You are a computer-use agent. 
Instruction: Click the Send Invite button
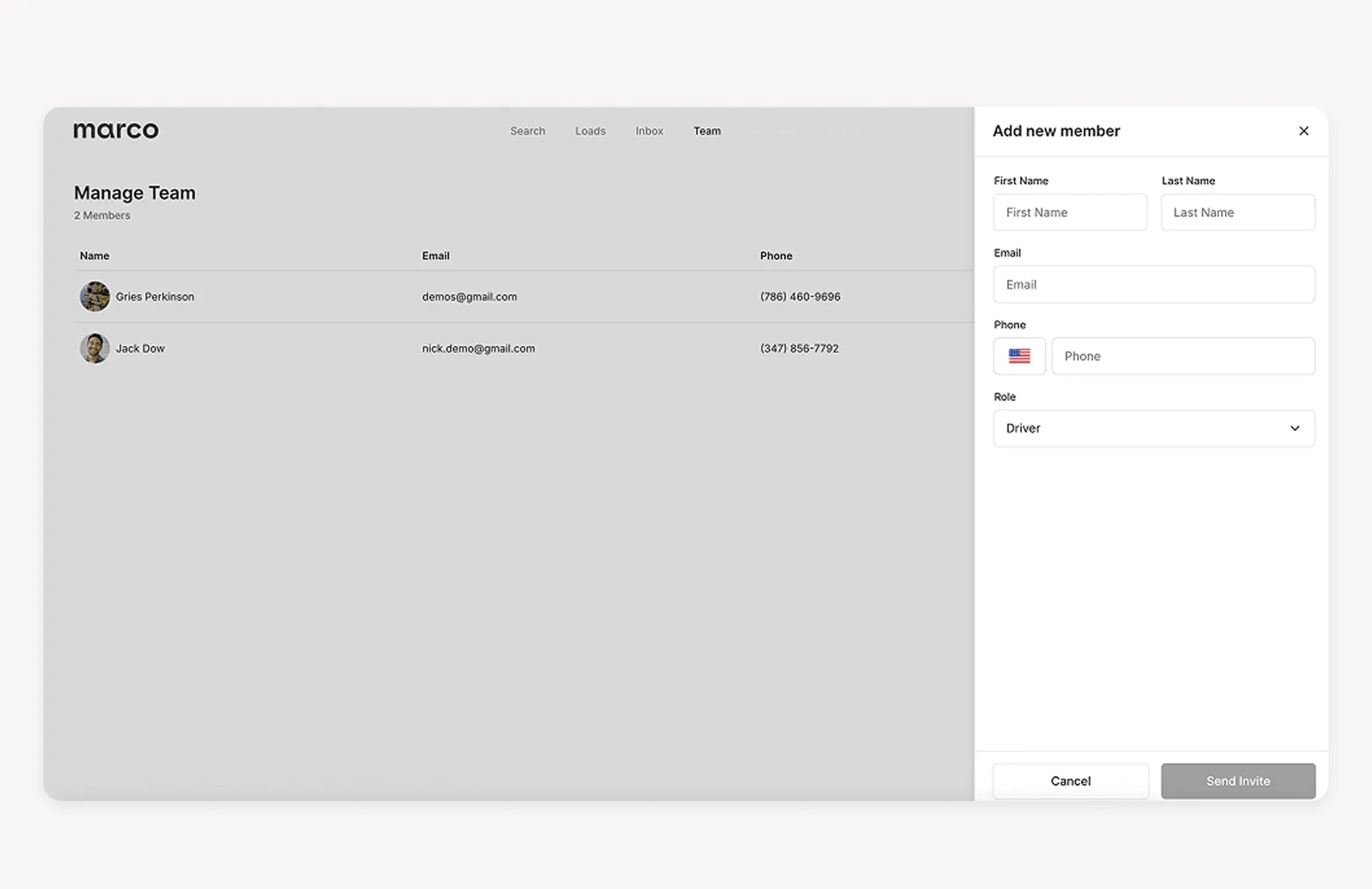pos(1238,781)
